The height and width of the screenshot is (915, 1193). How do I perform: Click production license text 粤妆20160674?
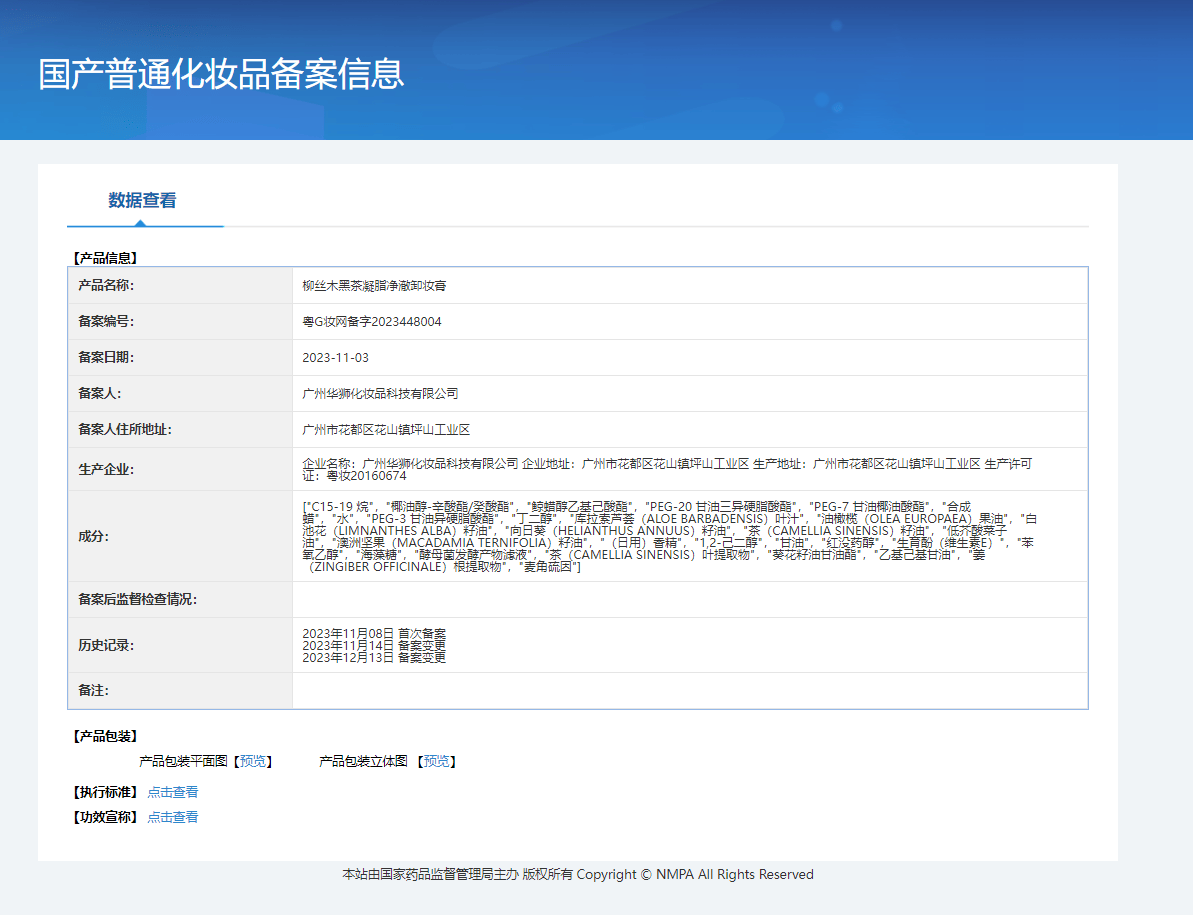367,476
